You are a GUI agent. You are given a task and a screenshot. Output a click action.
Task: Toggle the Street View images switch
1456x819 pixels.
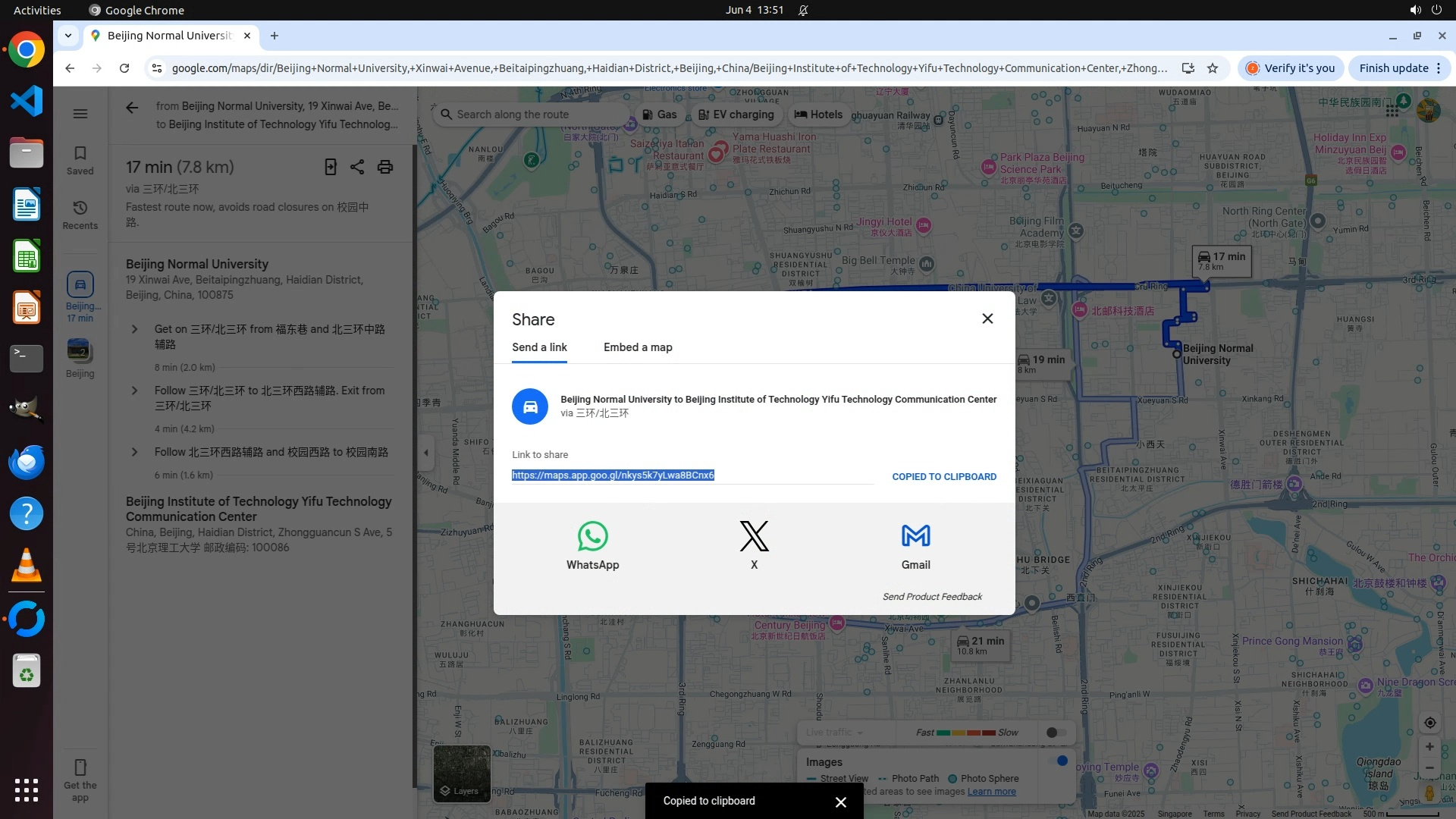point(1058,761)
